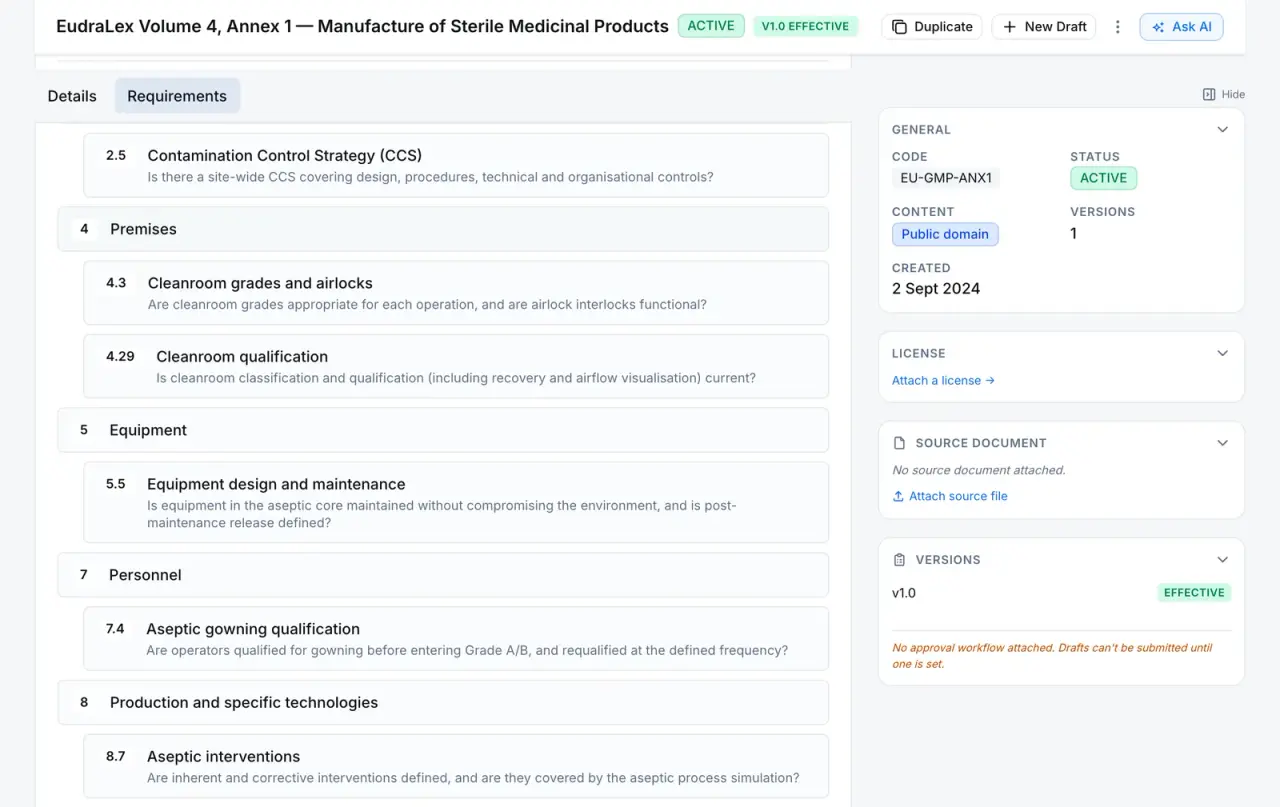Viewport: 1280px width, 807px height.
Task: Collapse the Source Document section chevron
Action: pyautogui.click(x=1222, y=443)
